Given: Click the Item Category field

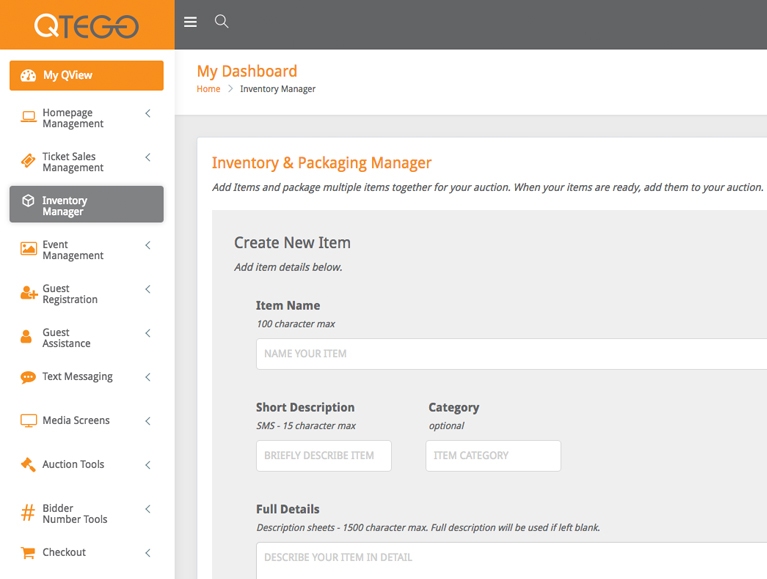Looking at the screenshot, I should (492, 456).
